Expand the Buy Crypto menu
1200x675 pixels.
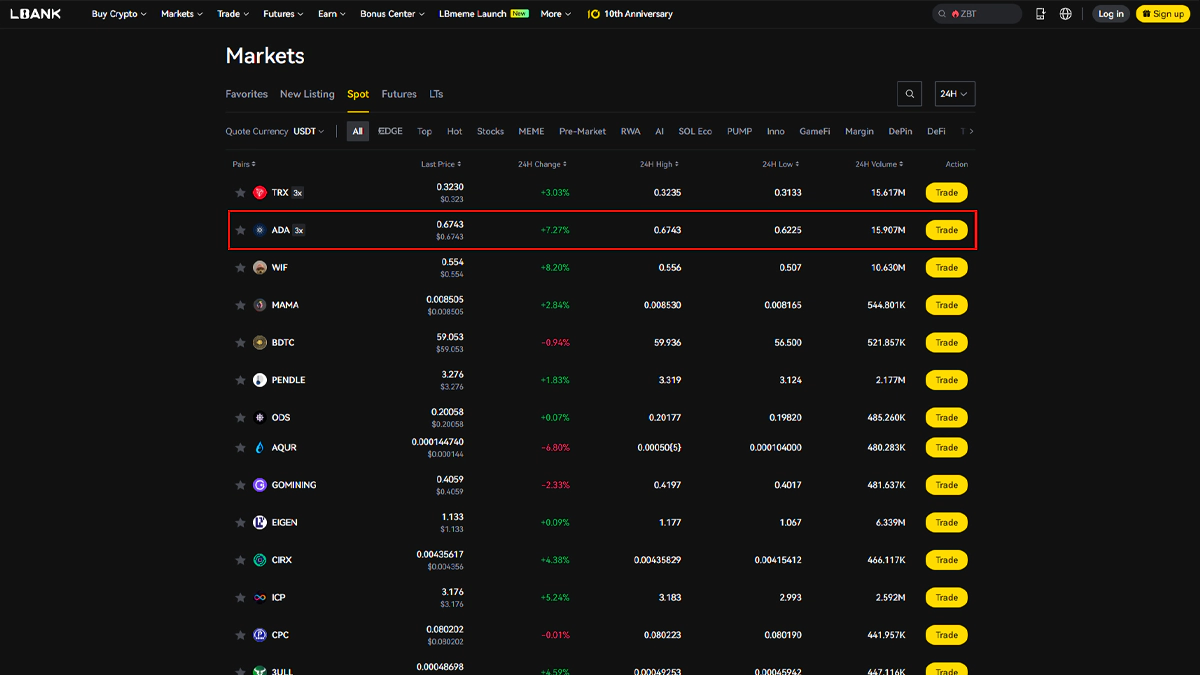[118, 14]
